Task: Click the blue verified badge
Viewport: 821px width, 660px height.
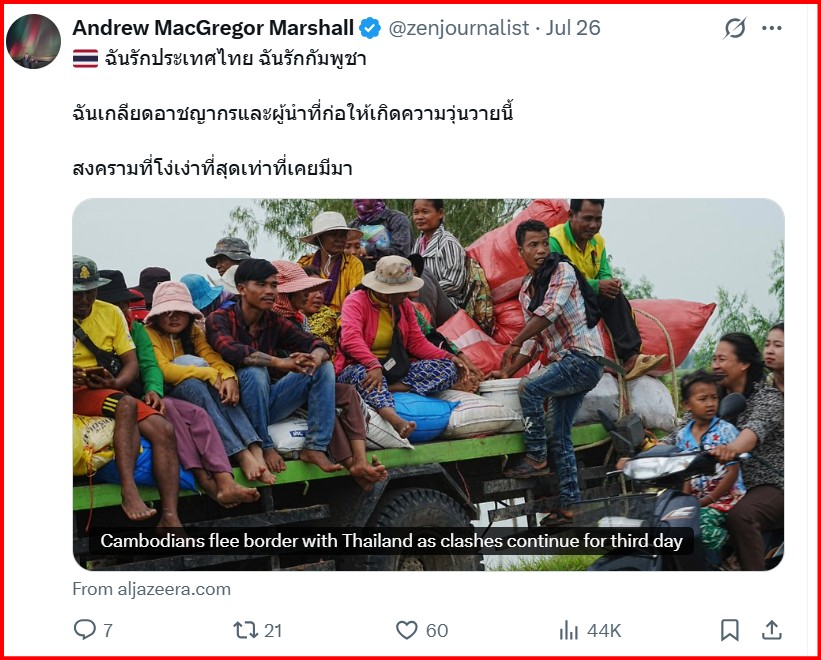Action: pos(370,28)
